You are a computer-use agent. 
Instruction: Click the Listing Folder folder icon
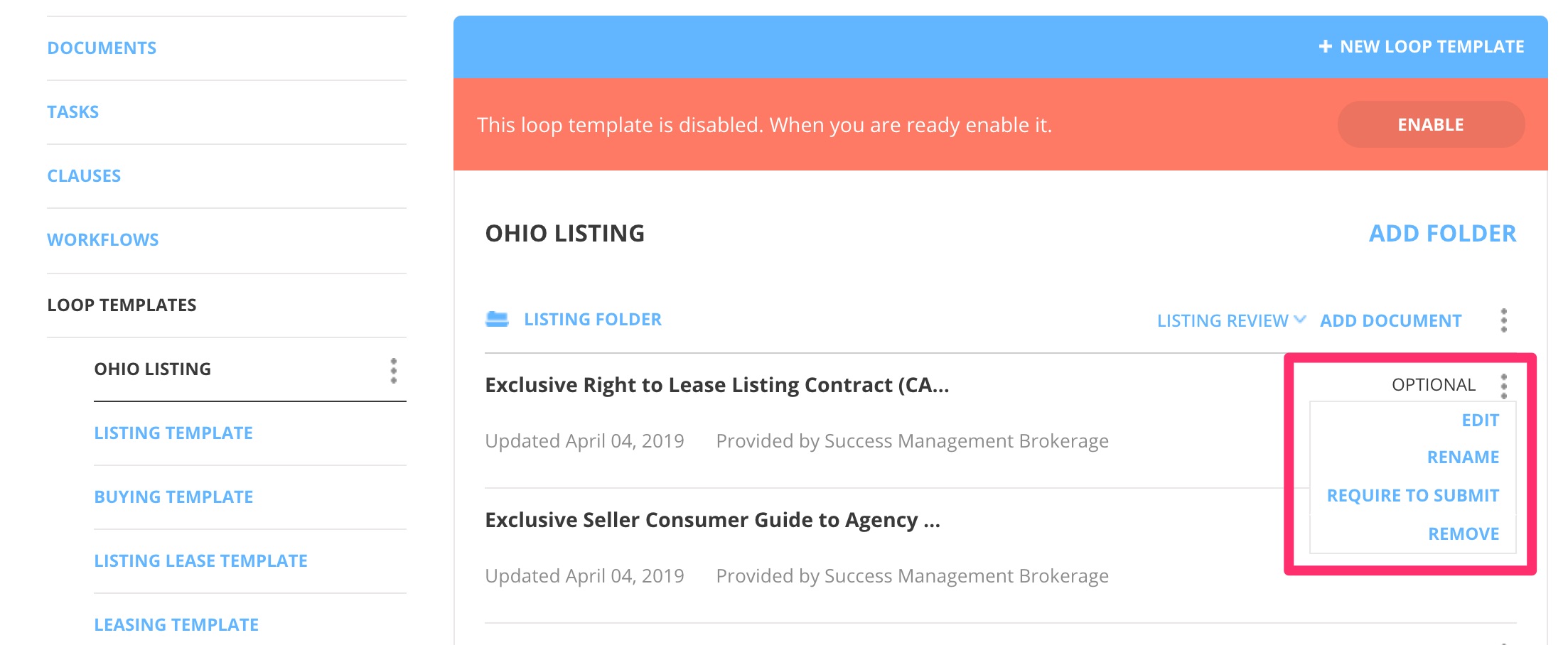[x=497, y=320]
